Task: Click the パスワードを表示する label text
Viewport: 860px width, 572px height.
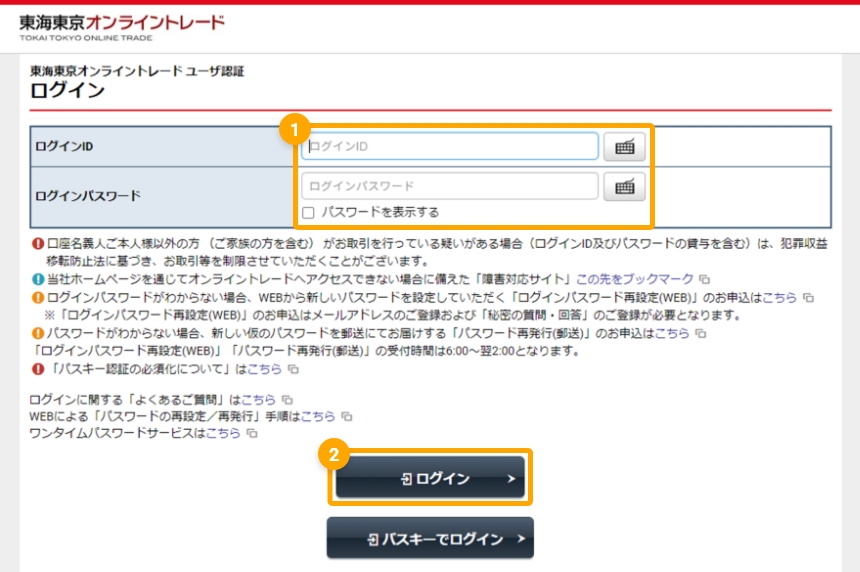Action: (x=380, y=212)
